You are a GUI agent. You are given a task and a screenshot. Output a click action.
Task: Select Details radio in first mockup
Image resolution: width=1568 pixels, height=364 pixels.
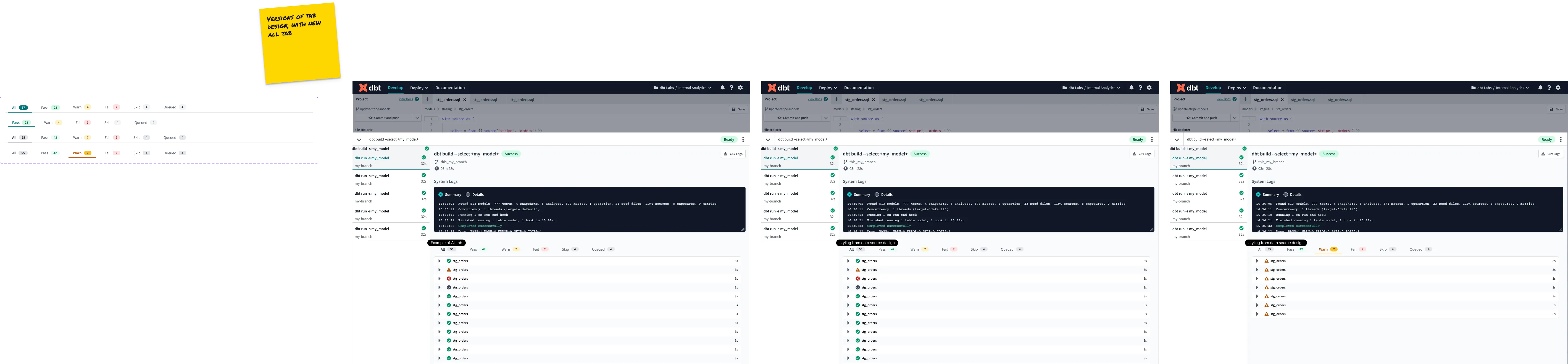coord(468,194)
